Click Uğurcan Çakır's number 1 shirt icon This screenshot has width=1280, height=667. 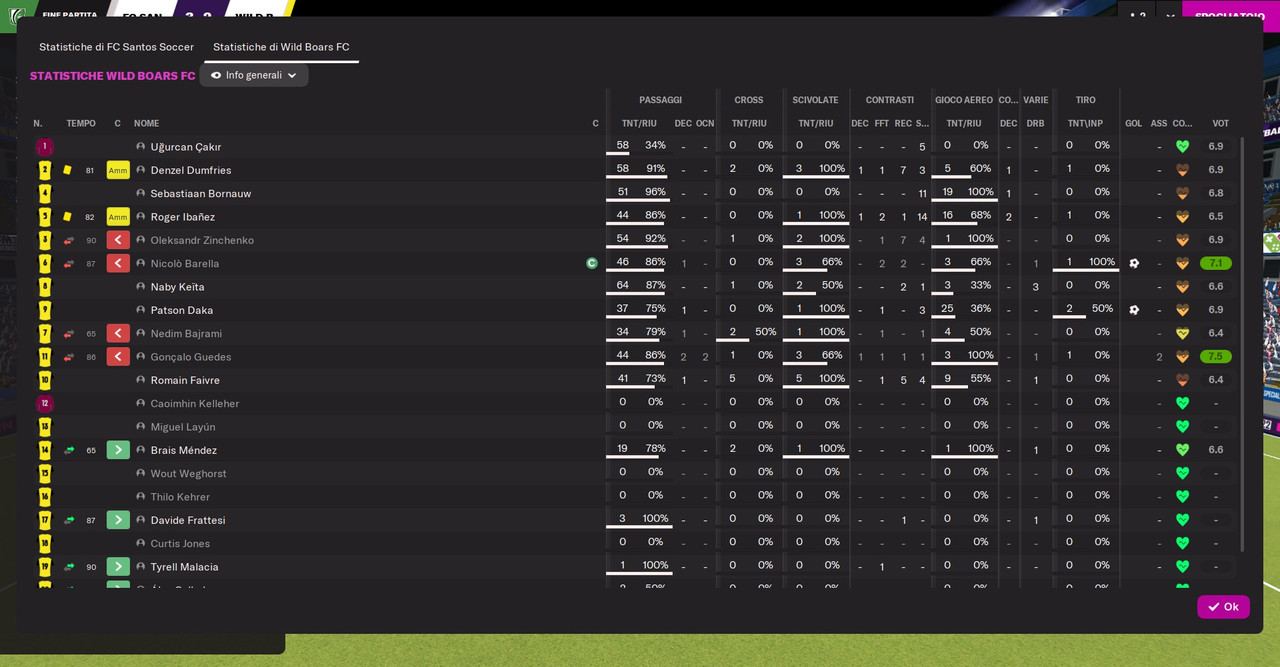pos(44,147)
